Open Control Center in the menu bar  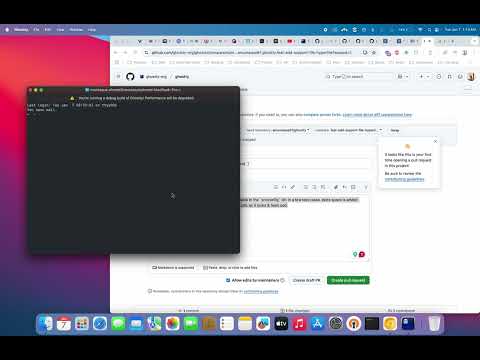(x=436, y=30)
